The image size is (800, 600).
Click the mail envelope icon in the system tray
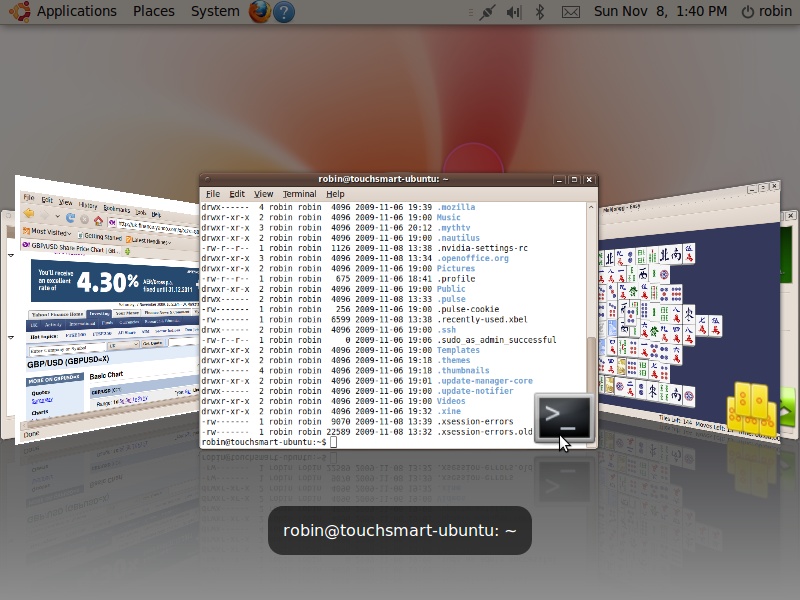point(572,12)
